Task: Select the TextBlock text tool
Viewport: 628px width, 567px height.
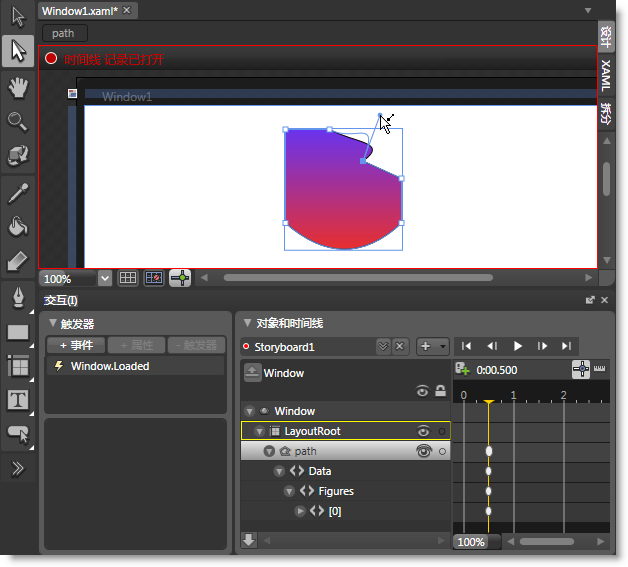Action: (x=17, y=400)
